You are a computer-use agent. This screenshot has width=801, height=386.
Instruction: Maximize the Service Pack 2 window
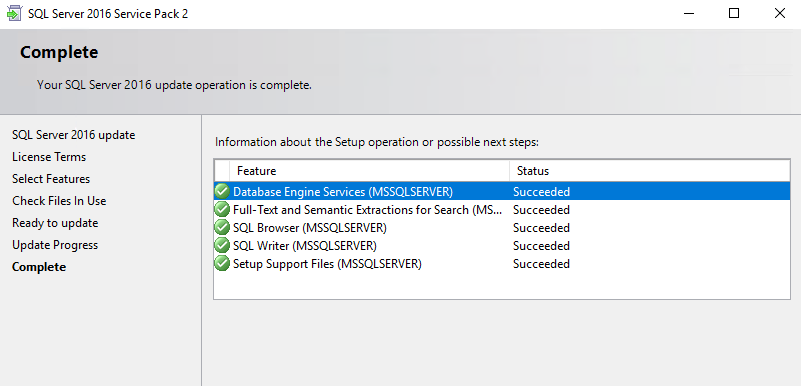pos(734,14)
